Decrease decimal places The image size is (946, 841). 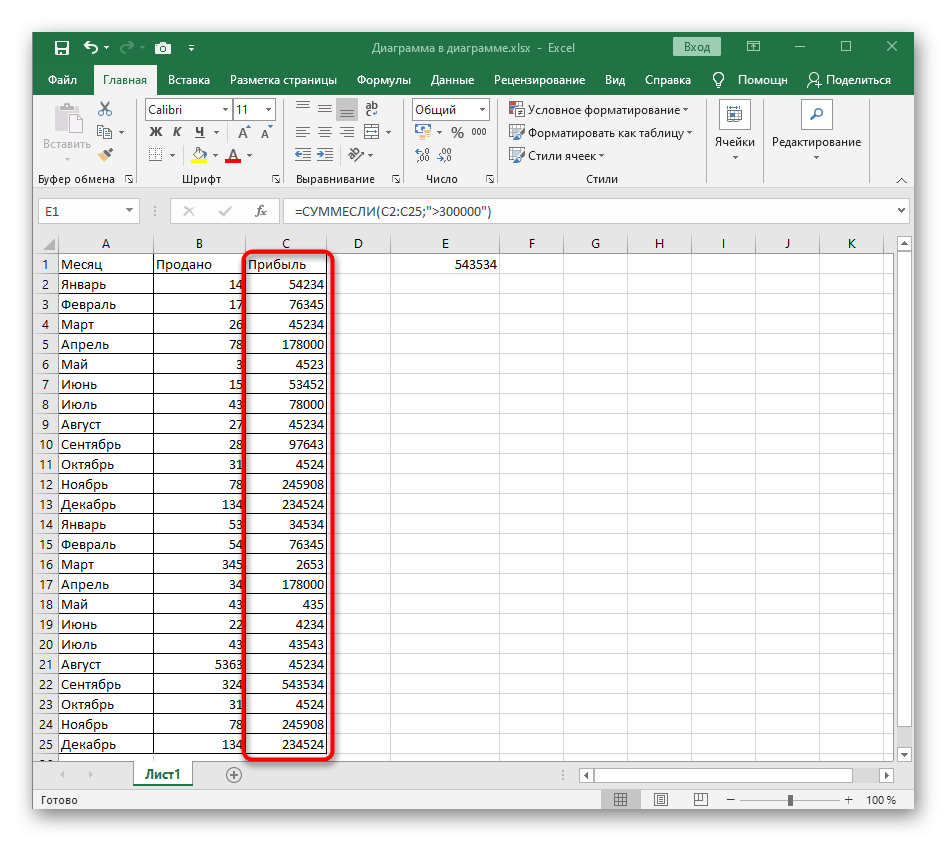point(445,155)
